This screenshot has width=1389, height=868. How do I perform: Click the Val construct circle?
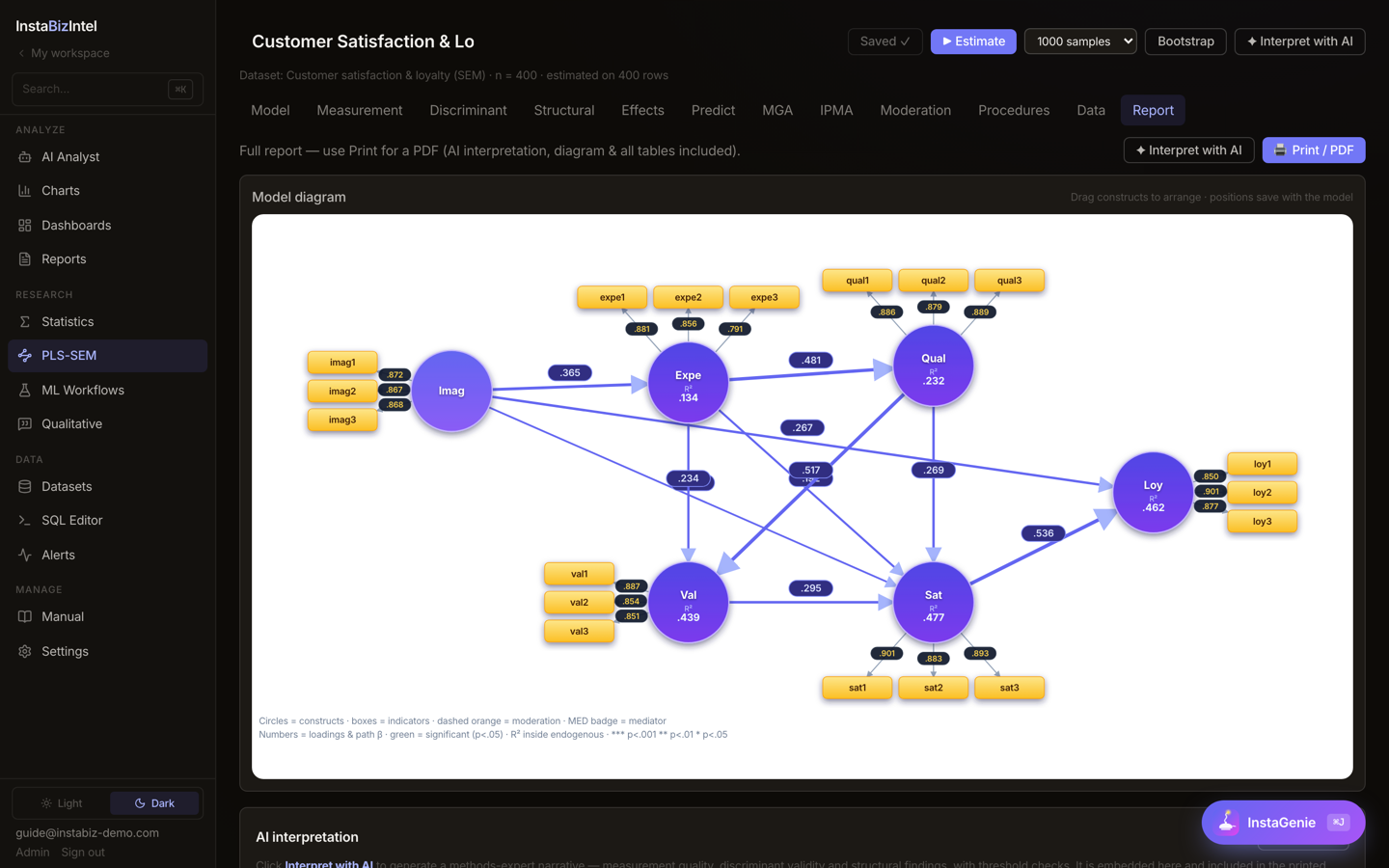point(688,603)
